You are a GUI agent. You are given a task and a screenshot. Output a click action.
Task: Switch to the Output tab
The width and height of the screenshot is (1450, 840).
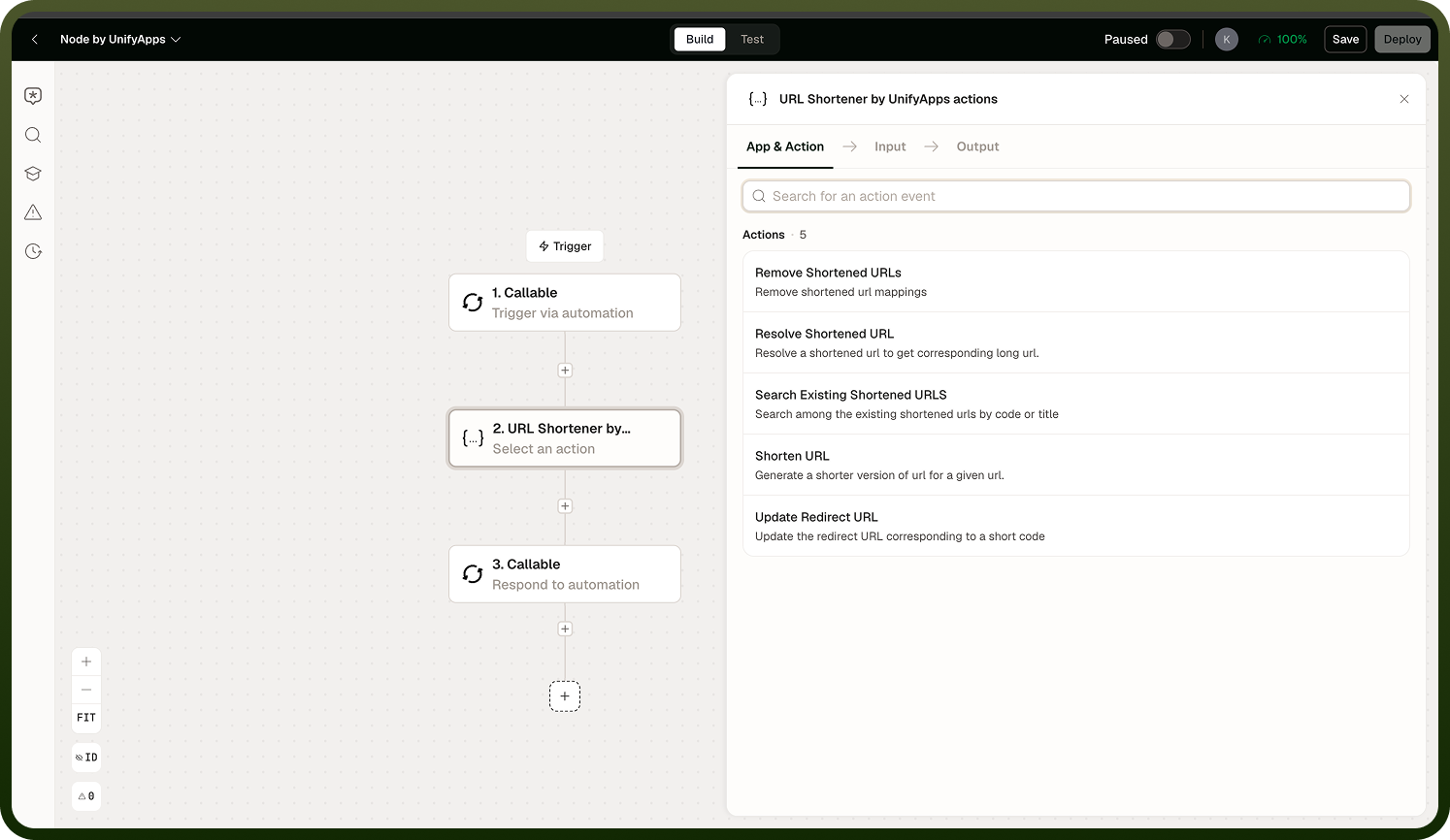[x=977, y=146]
